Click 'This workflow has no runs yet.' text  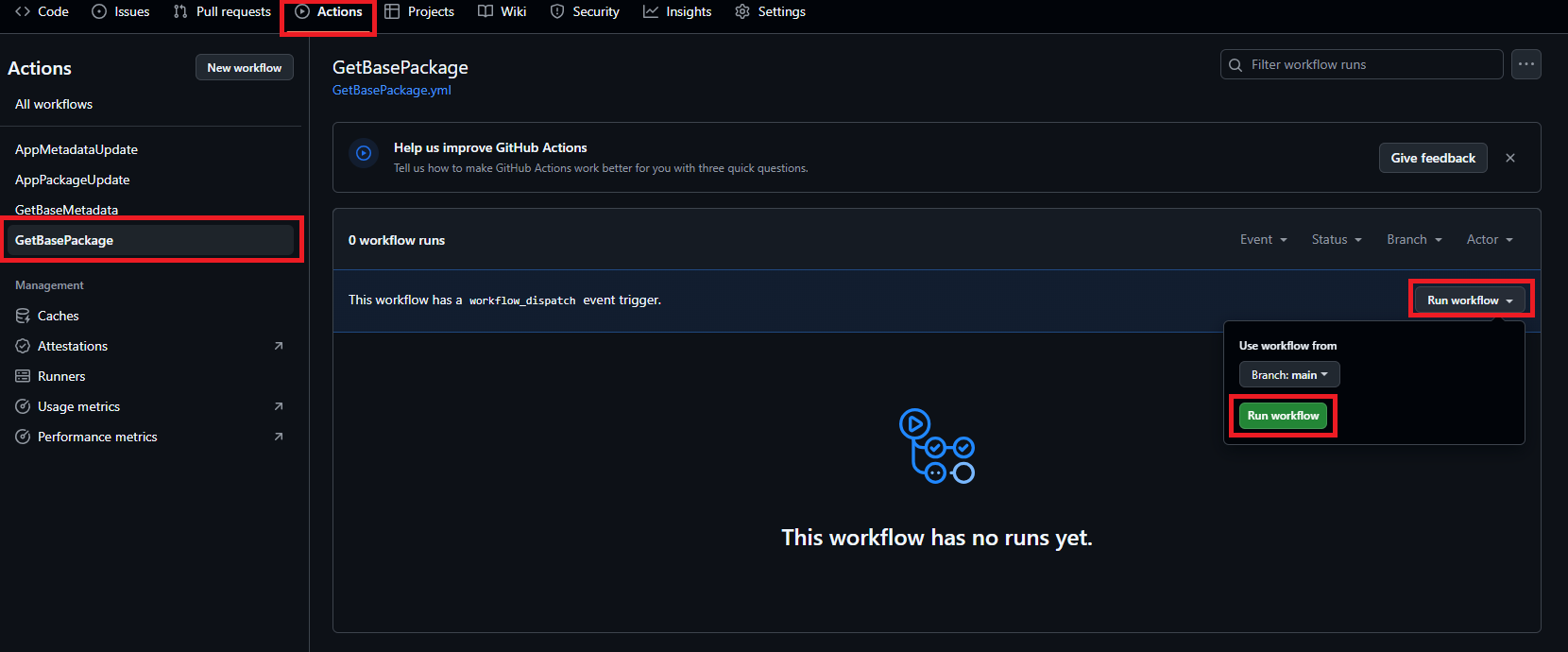(x=937, y=537)
